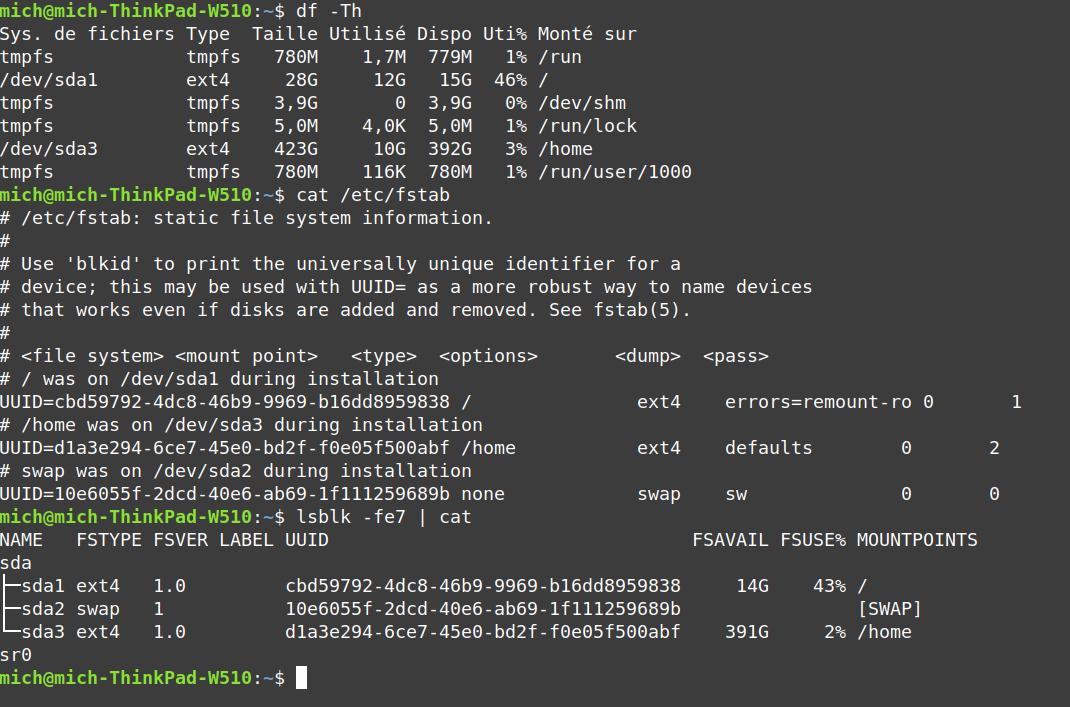The height and width of the screenshot is (707, 1070).
Task: Click the sda3 row in lsblk tree
Action: click(70, 632)
